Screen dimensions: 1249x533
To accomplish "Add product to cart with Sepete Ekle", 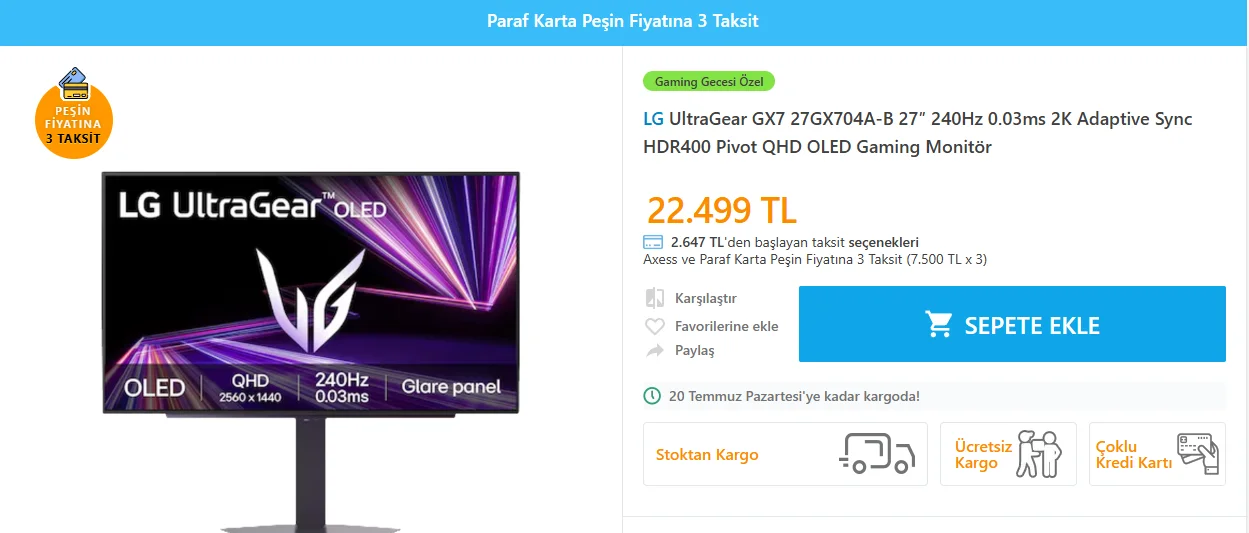I will (1012, 324).
